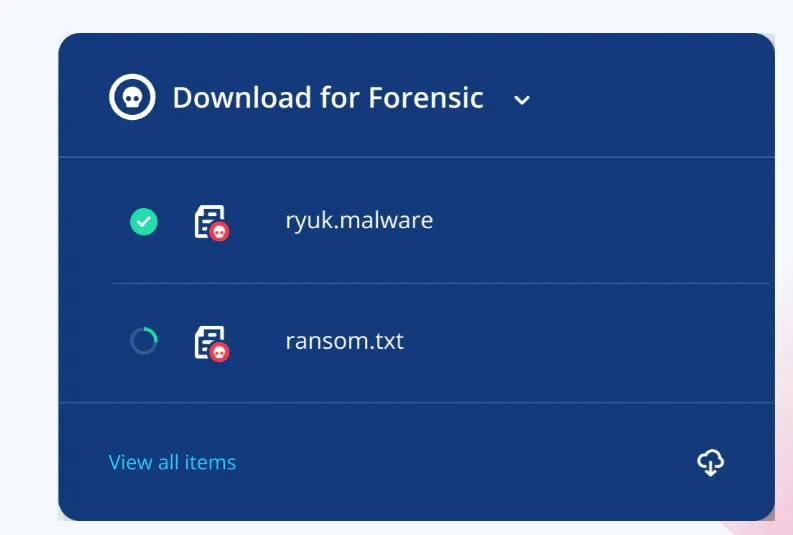The image size is (793, 535).
Task: Click red skull badge on ransom.txt icon
Action: tap(219, 352)
